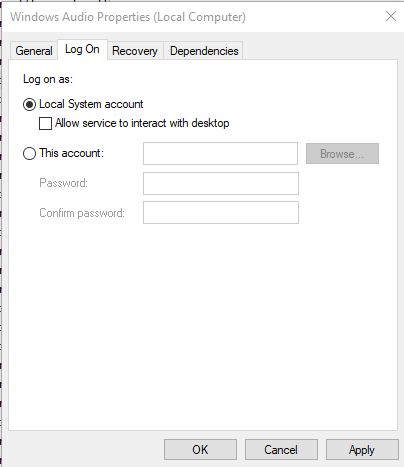This screenshot has height=467, width=404.
Task: Click the This account name text field
Action: point(220,153)
